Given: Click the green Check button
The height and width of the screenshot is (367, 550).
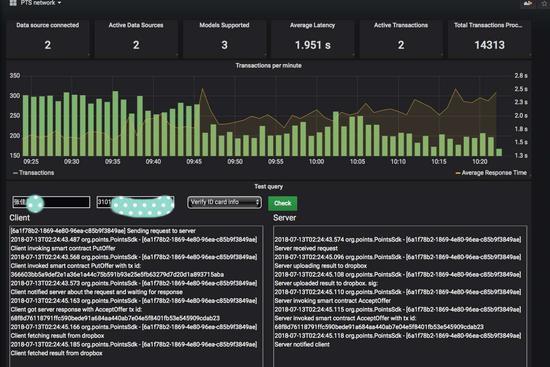Looking at the screenshot, I should [x=282, y=203].
